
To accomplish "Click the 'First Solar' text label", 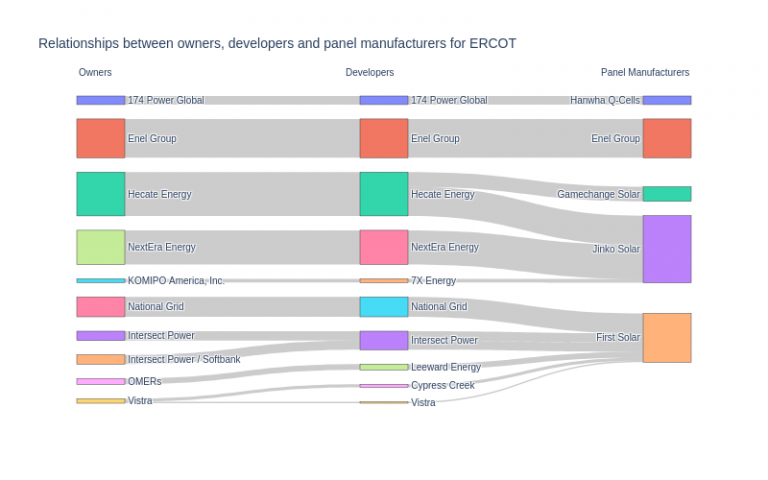I will tap(618, 337).
